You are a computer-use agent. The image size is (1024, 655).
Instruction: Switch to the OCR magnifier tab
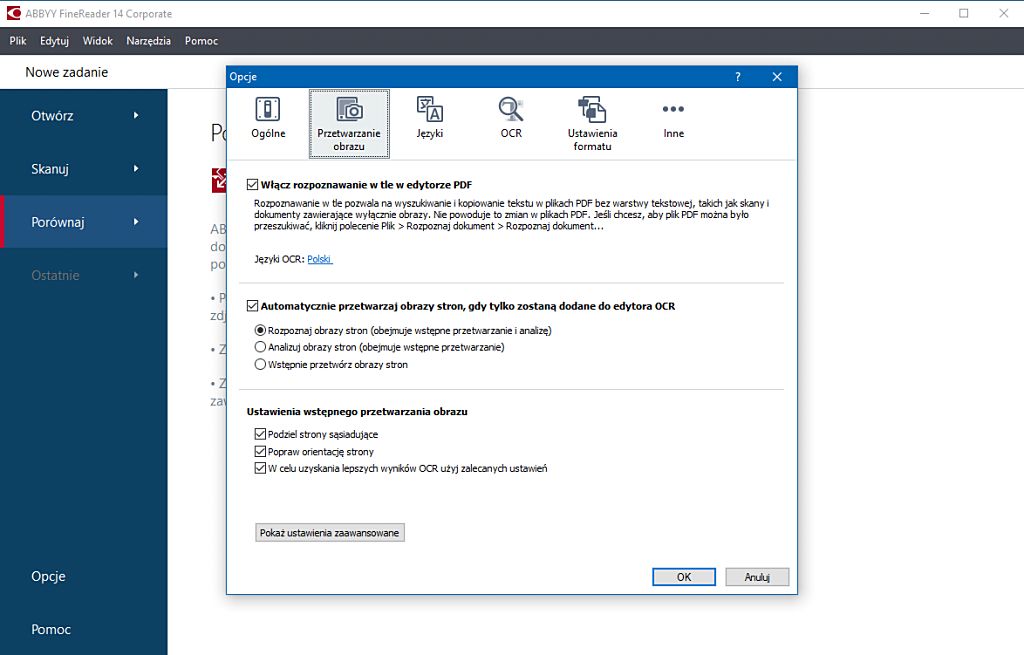click(x=511, y=110)
